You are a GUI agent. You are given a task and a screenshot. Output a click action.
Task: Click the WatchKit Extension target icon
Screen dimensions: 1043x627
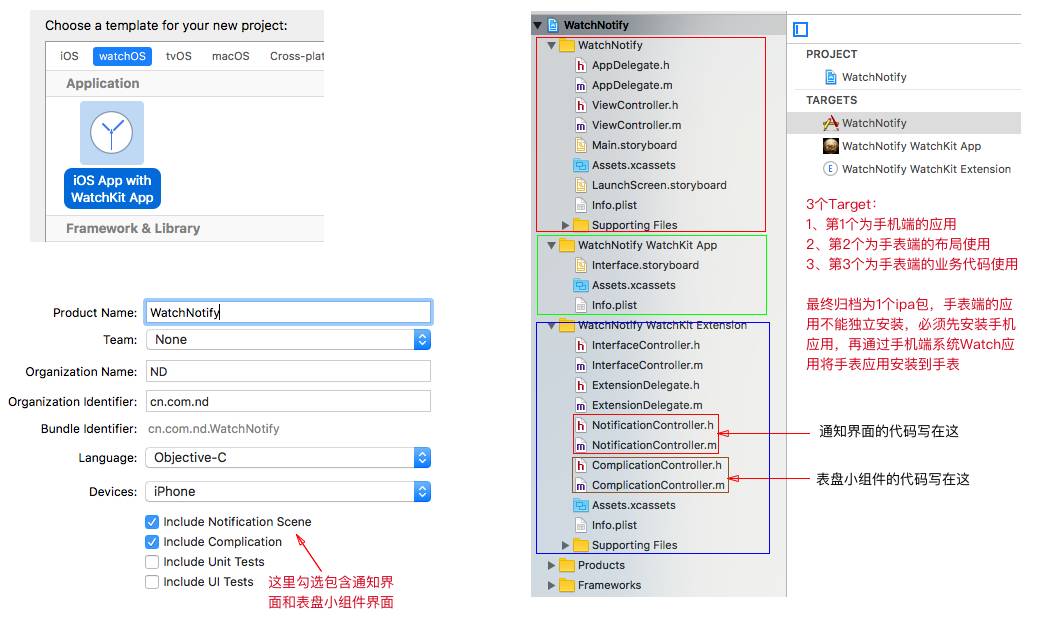pyautogui.click(x=830, y=169)
